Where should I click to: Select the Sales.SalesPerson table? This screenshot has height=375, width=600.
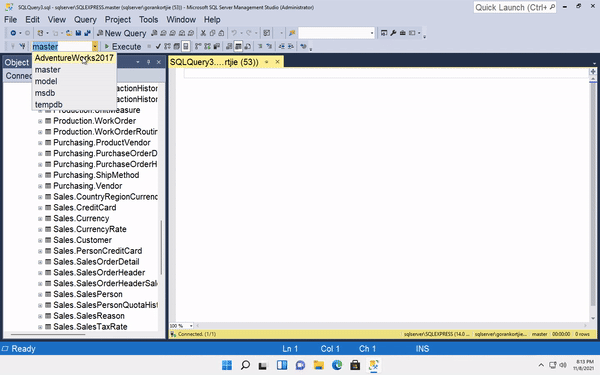(x=88, y=294)
